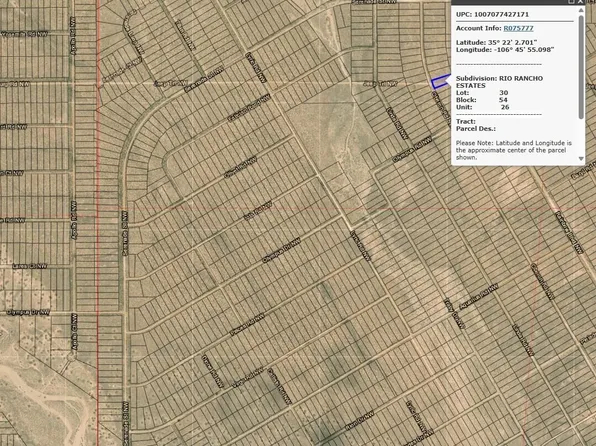The height and width of the screenshot is (446, 596).
Task: Select the blue highlighted parcel on map
Action: click(440, 82)
